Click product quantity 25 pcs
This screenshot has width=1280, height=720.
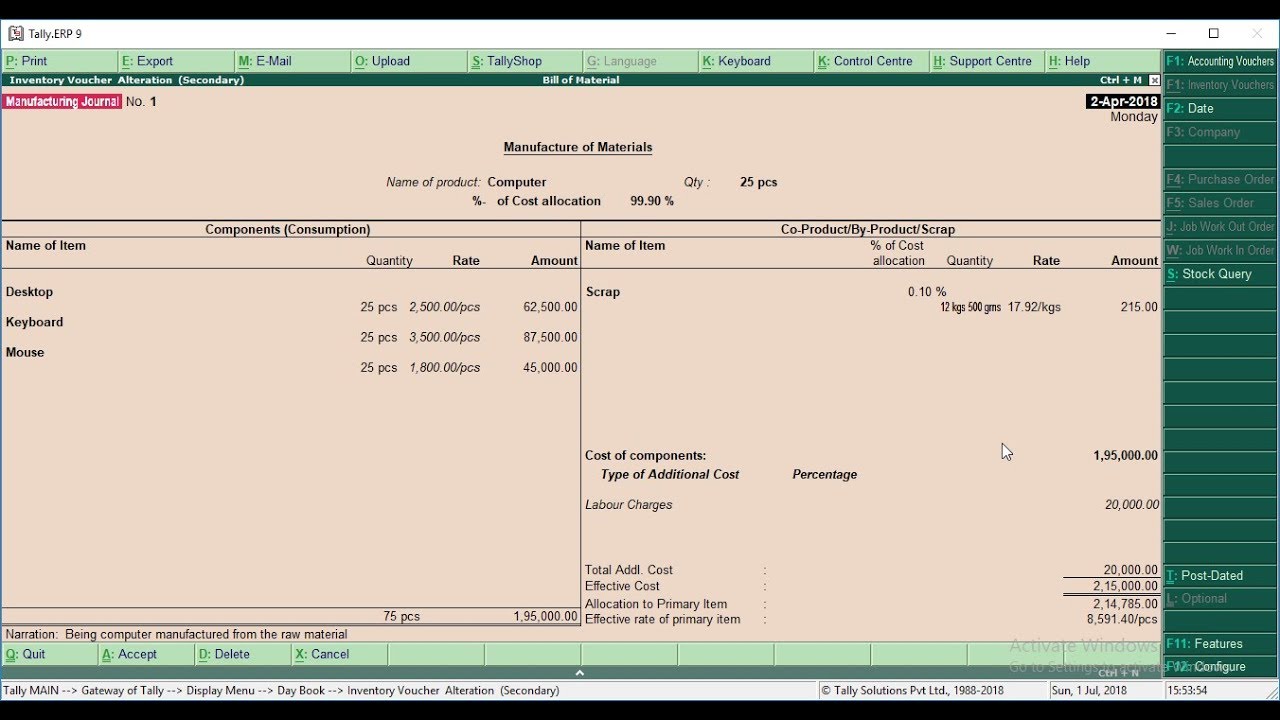(x=758, y=182)
